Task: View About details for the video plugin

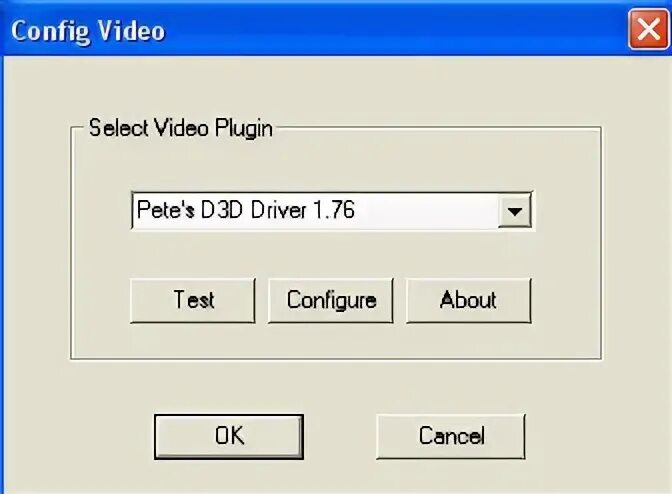Action: [468, 300]
